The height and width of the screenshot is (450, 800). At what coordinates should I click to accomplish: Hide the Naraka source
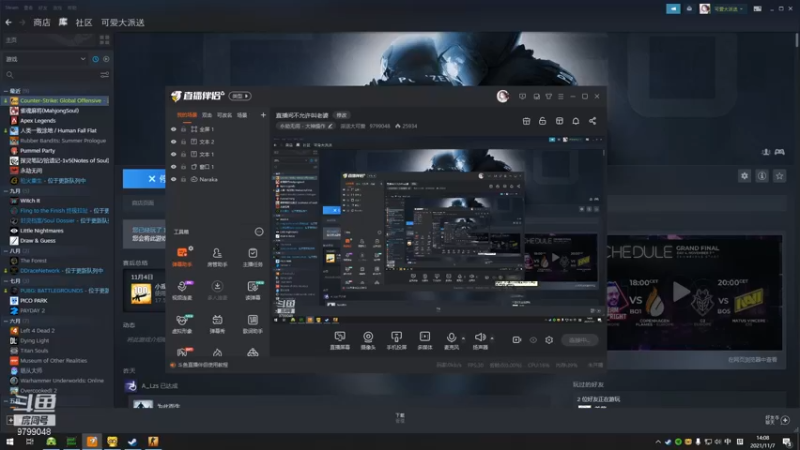(x=173, y=180)
